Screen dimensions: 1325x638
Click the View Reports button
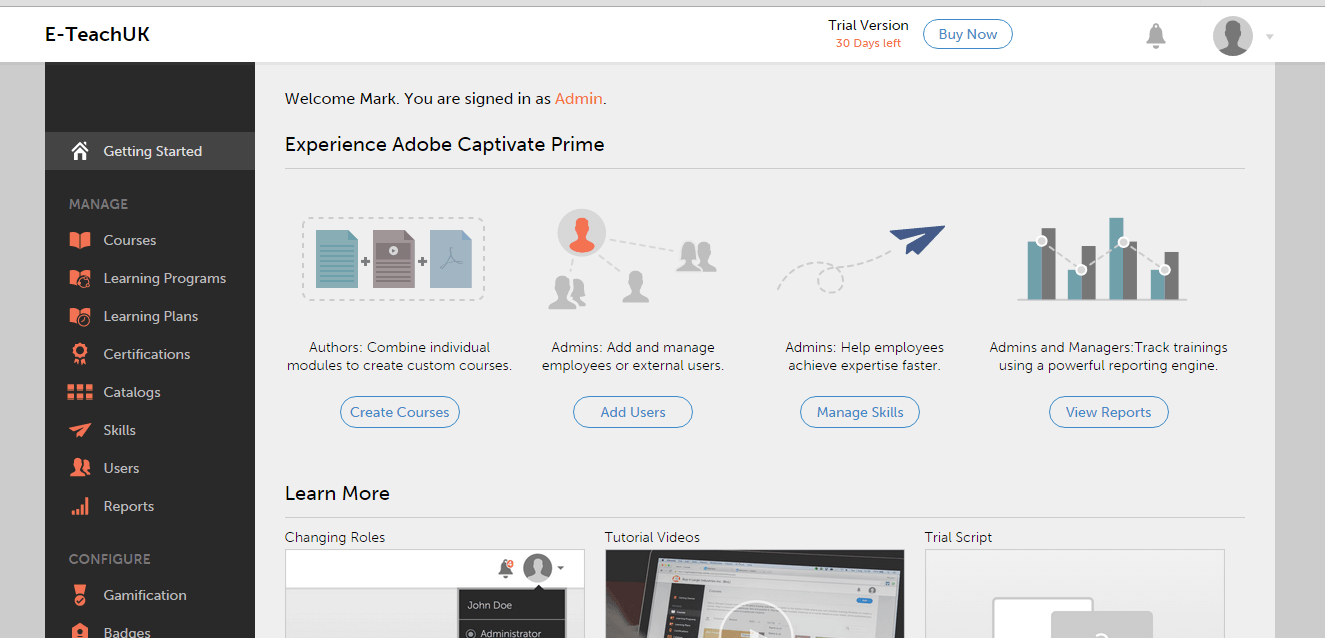click(x=1108, y=412)
